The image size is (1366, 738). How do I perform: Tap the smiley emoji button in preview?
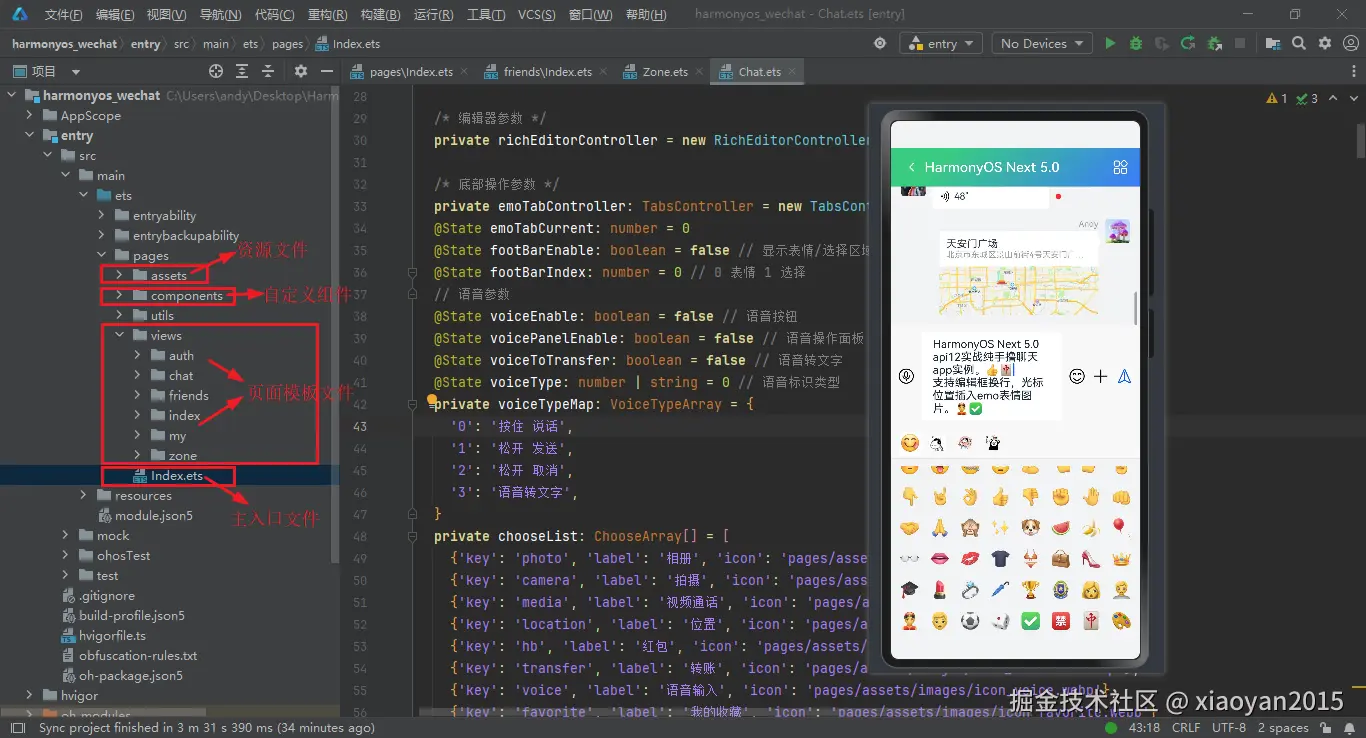coord(1077,376)
